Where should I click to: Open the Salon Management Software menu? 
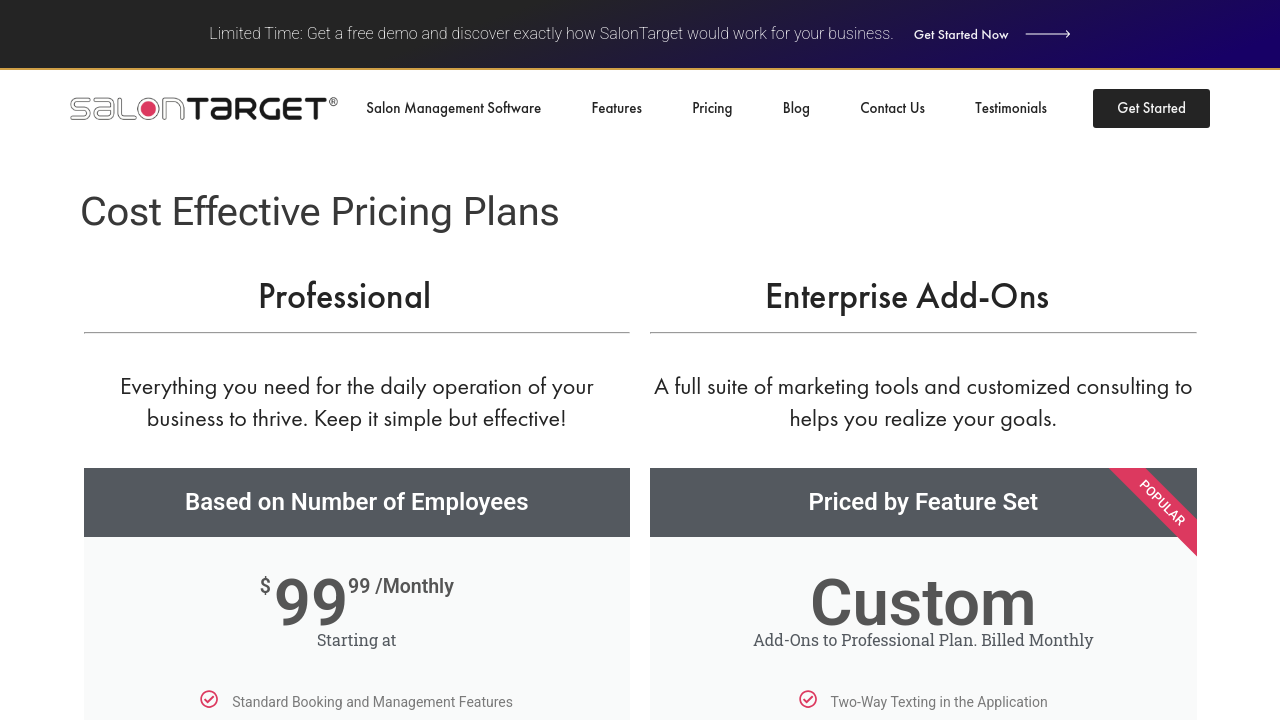click(453, 108)
